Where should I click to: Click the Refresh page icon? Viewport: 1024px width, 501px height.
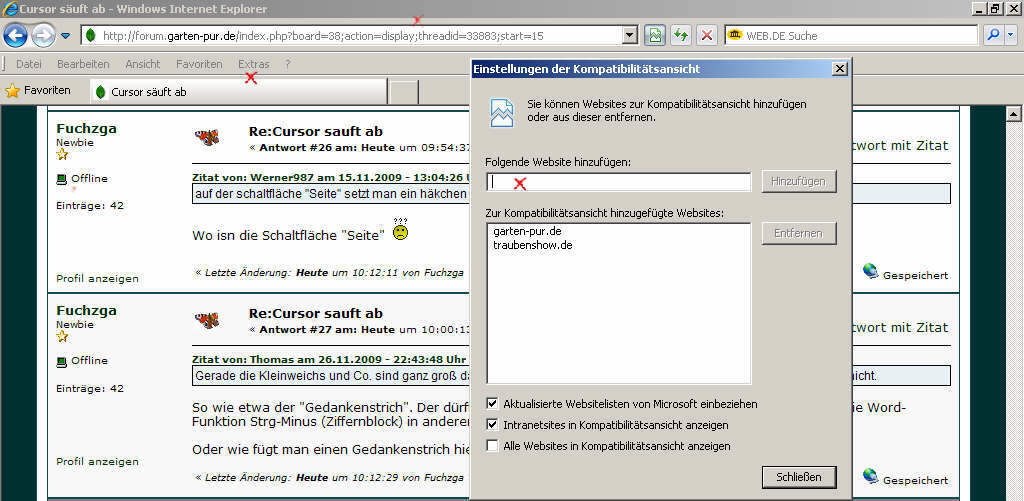[681, 35]
